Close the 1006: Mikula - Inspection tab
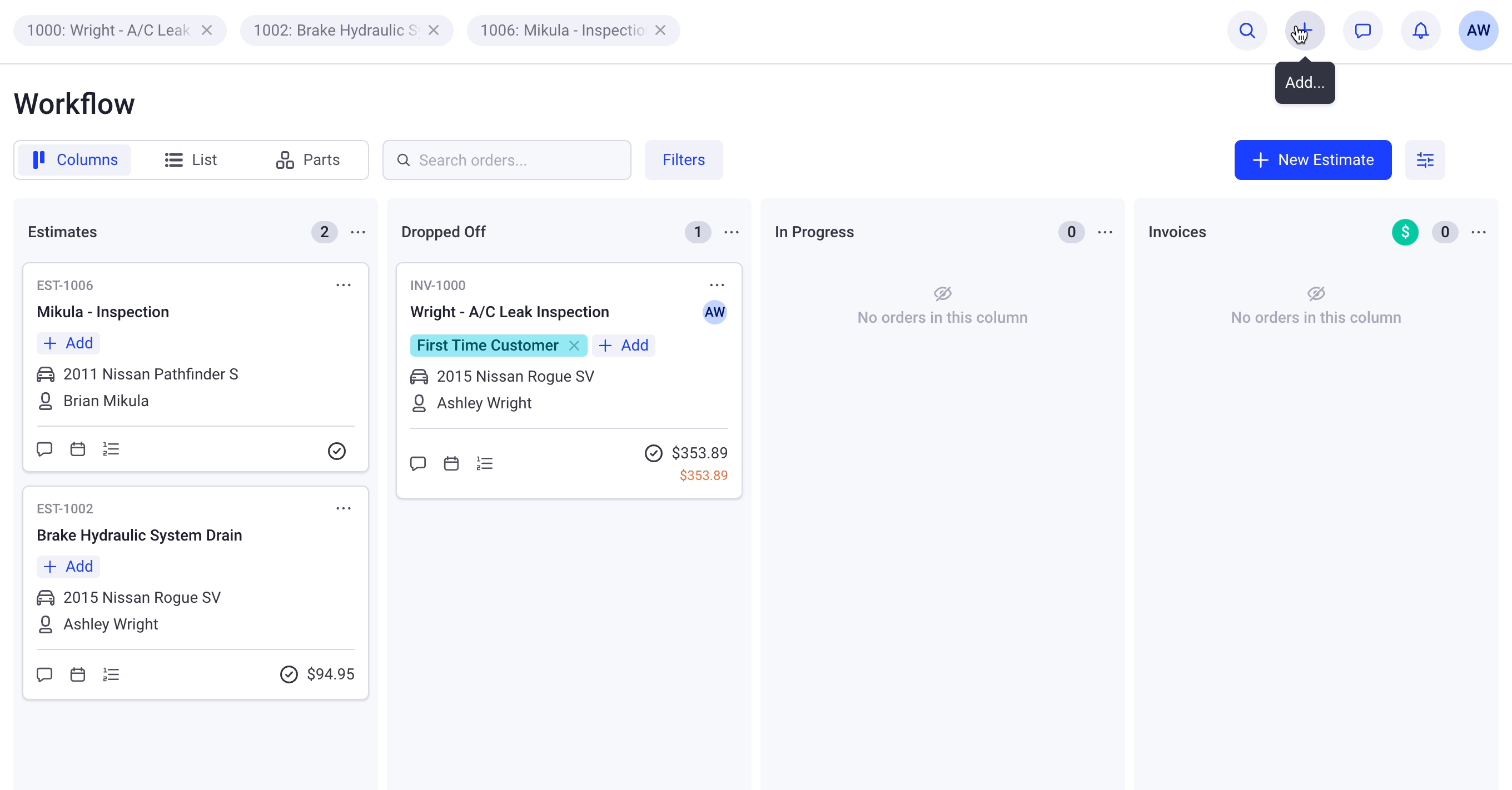 point(660,31)
